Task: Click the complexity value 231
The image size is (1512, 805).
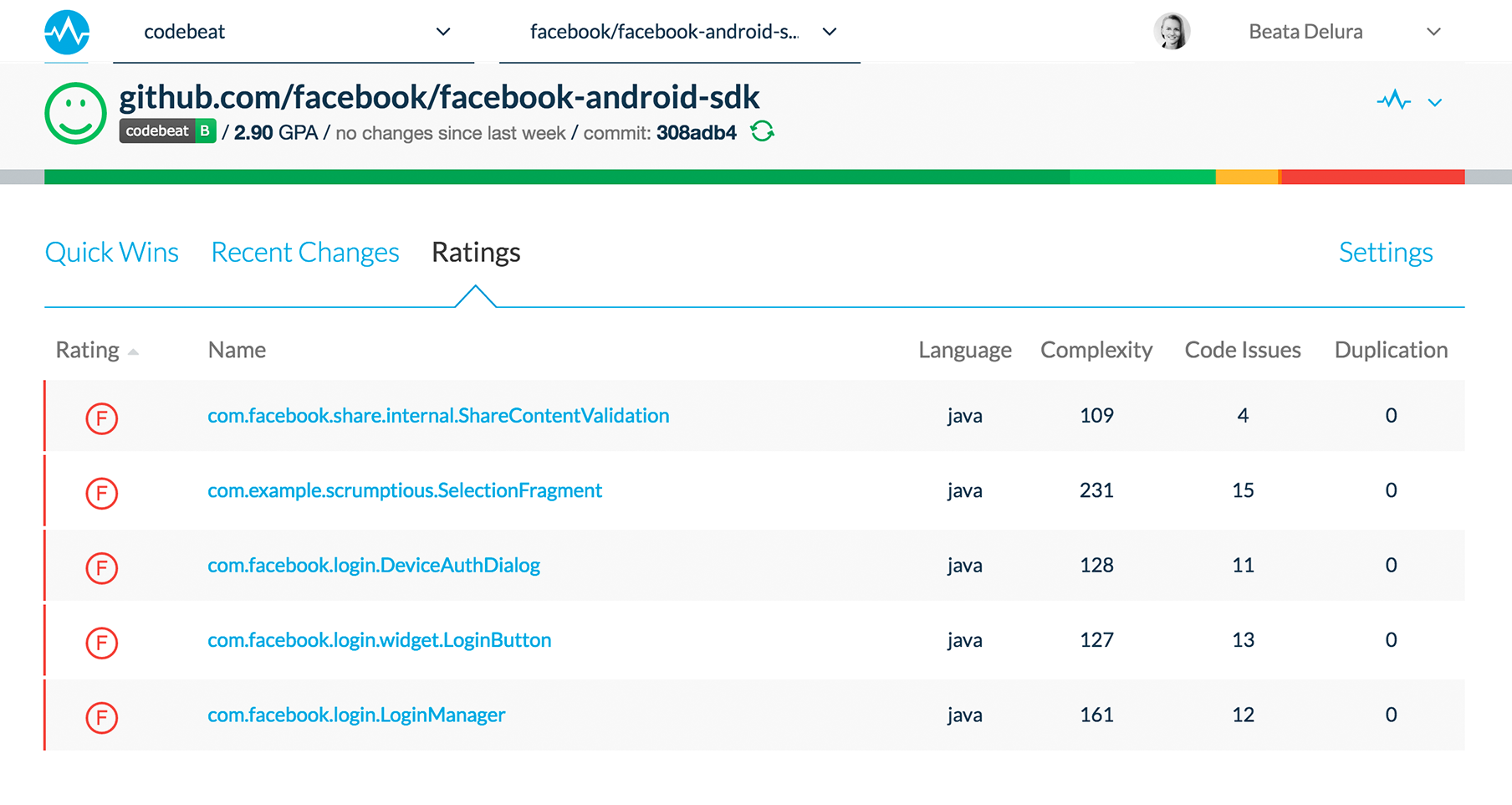Action: point(1096,490)
